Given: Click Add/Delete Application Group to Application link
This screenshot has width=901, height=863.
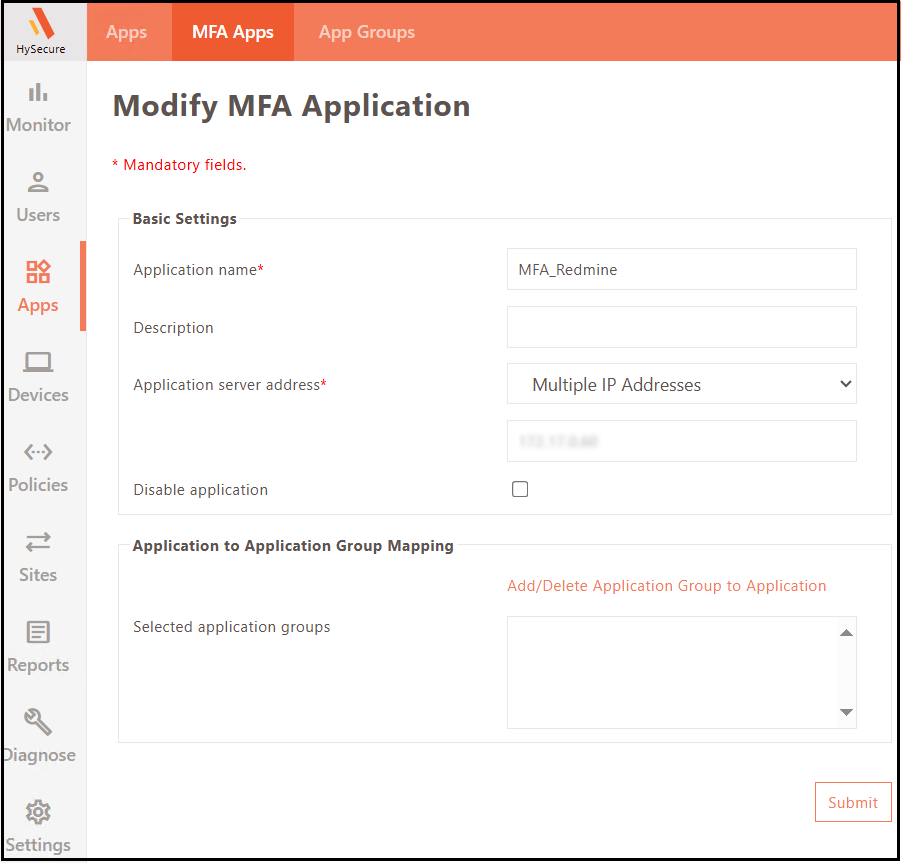Looking at the screenshot, I should (x=666, y=586).
